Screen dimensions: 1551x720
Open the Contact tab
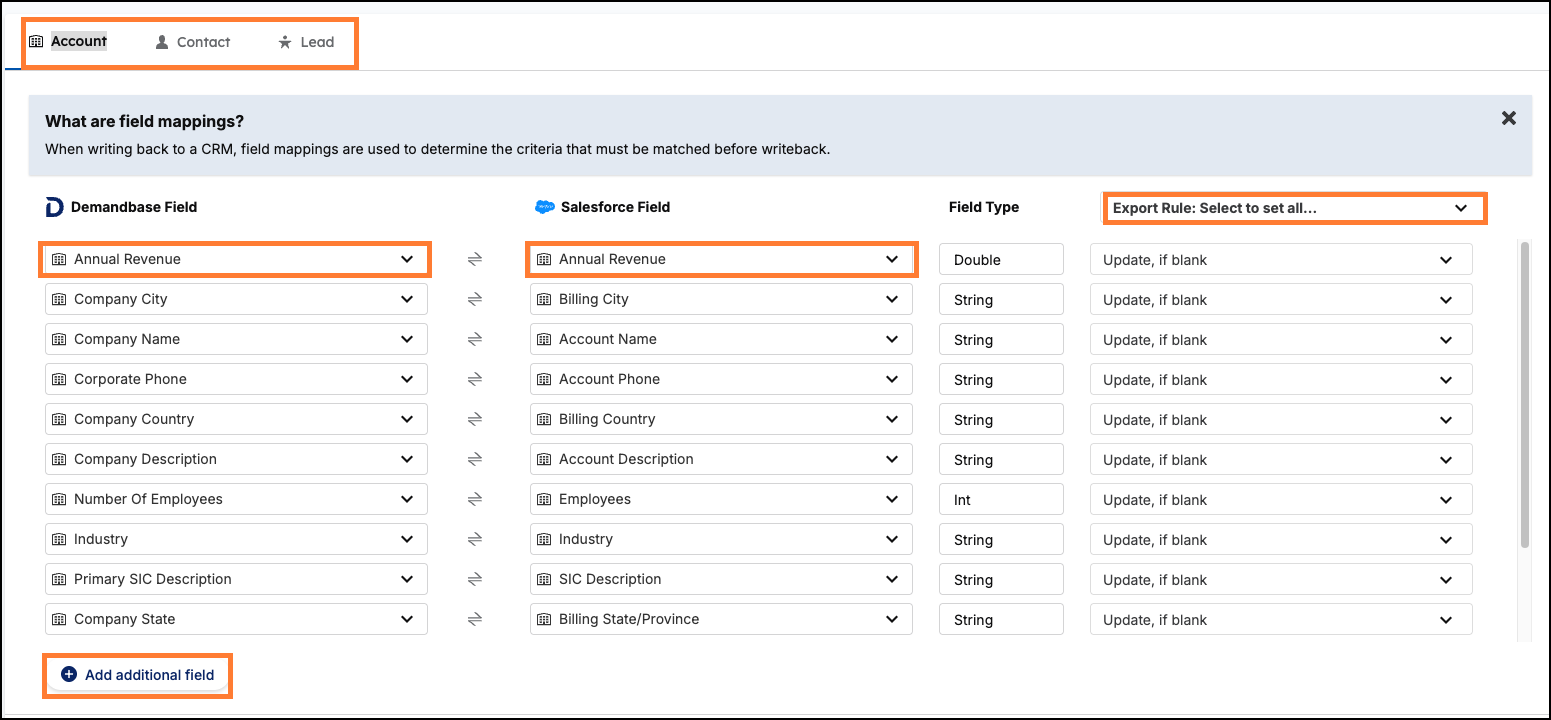(193, 42)
